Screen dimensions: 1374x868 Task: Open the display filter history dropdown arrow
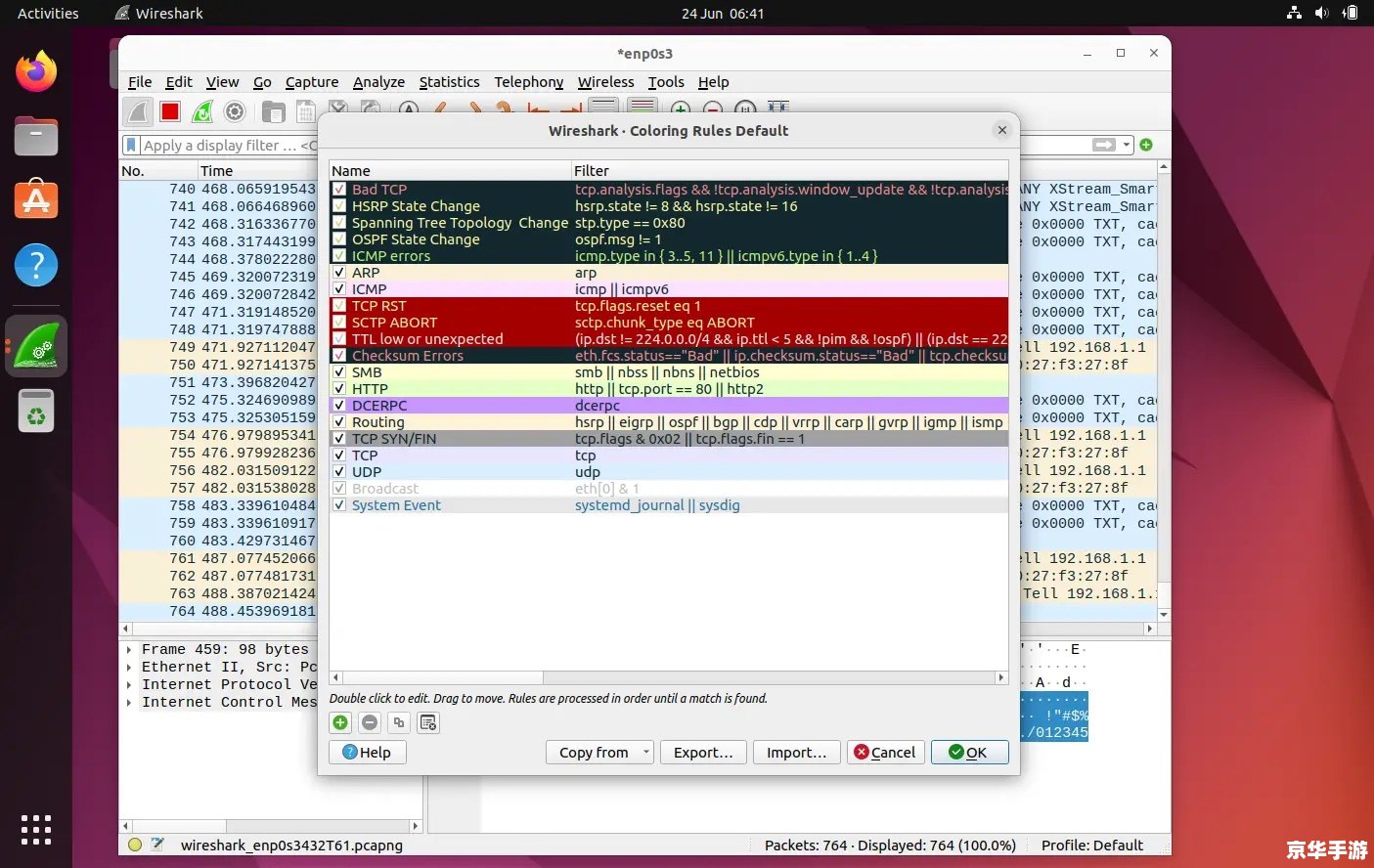[1127, 145]
